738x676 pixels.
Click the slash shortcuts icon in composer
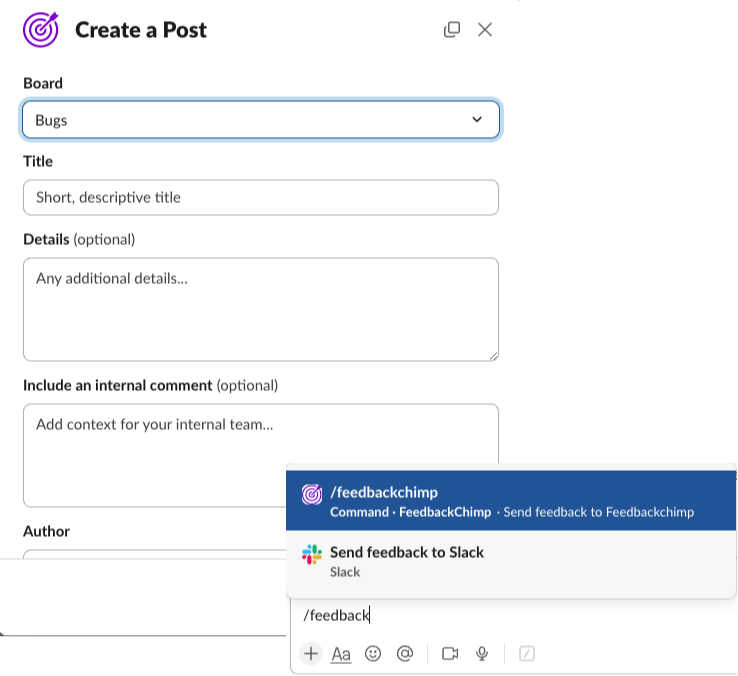(527, 653)
